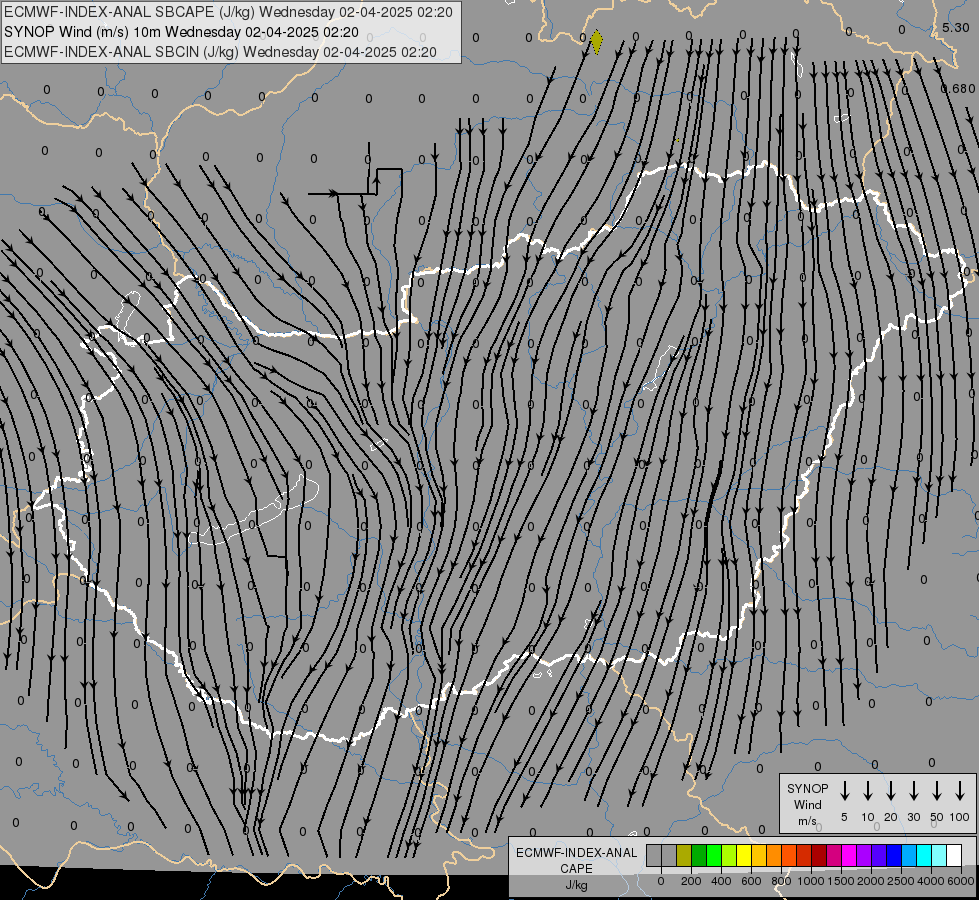Pick the red swatch just below 1000
979x900 pixels.
click(x=804, y=855)
